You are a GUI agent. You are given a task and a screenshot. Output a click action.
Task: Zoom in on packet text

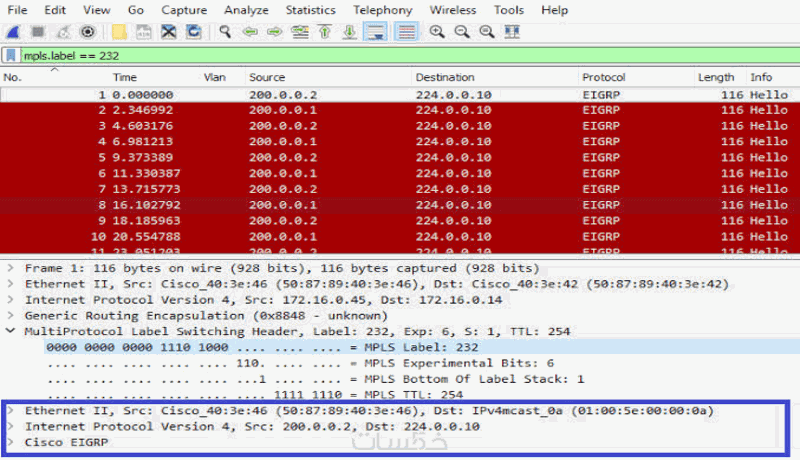click(437, 32)
